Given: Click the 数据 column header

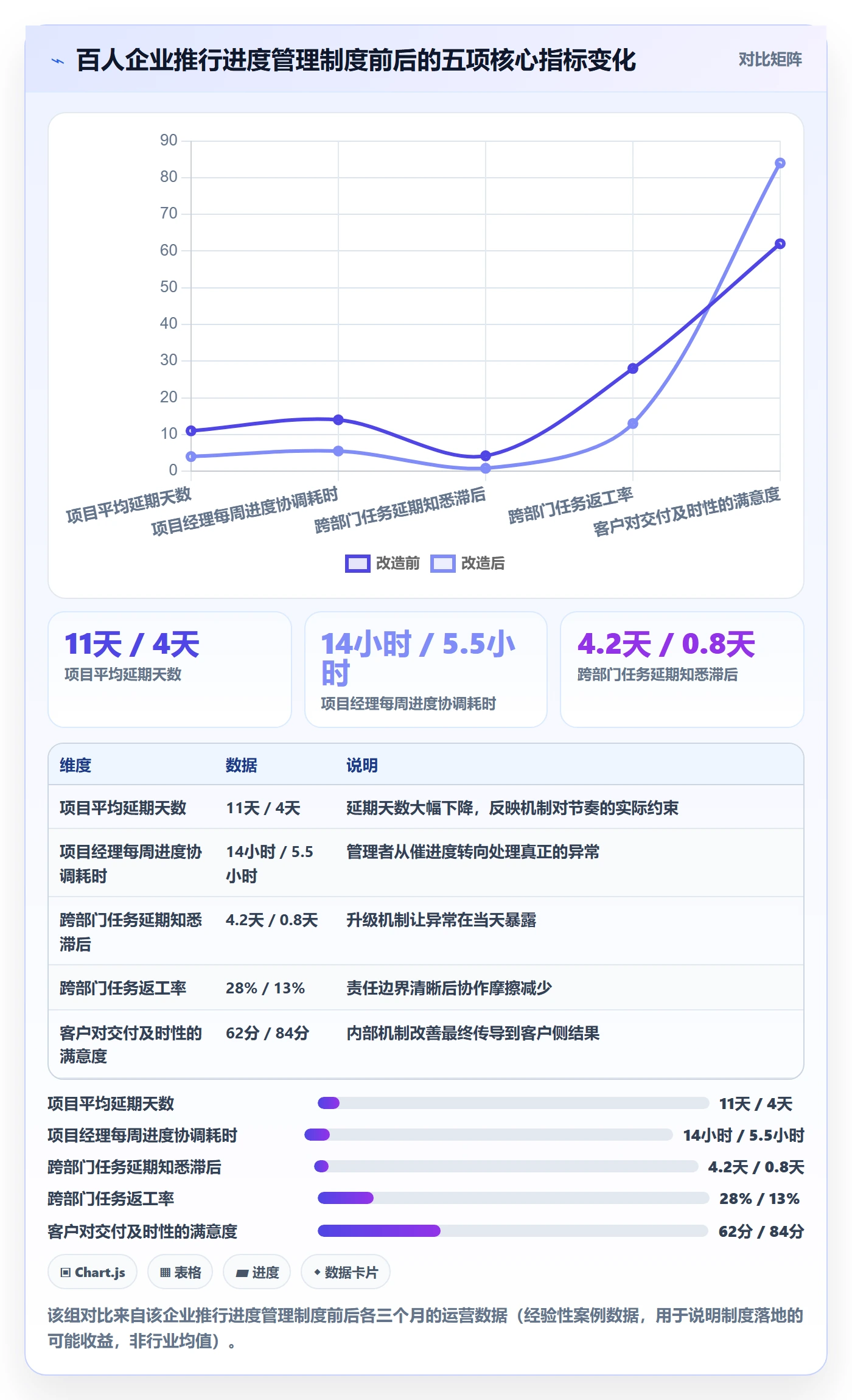Looking at the screenshot, I should 242,765.
